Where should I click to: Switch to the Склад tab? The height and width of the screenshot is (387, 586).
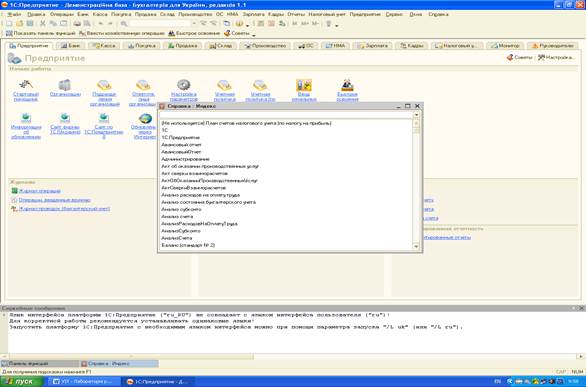tap(221, 46)
